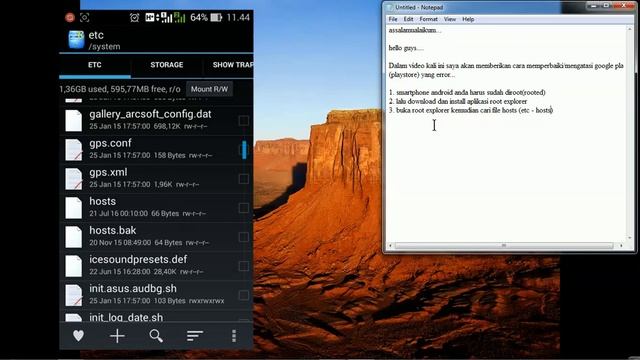Switch to the ETC tab
This screenshot has height=360, width=640.
click(x=95, y=65)
